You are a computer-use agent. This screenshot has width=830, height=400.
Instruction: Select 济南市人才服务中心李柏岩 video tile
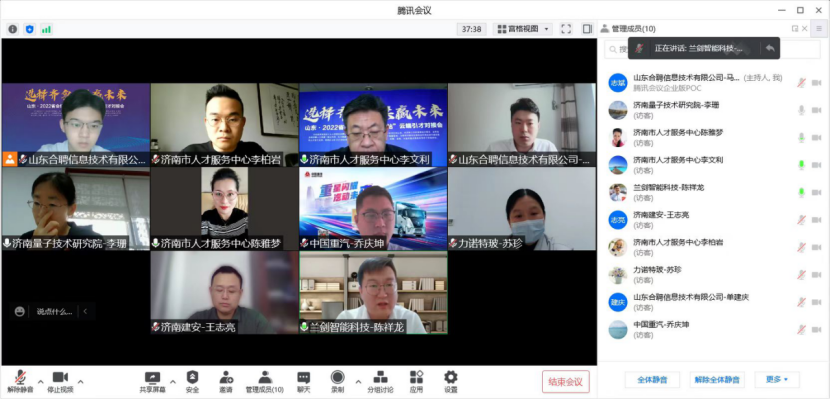click(224, 125)
